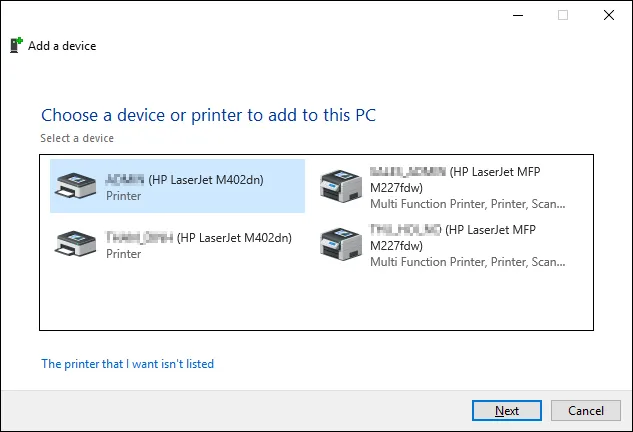Click the "Add a device" window title text
This screenshot has height=432, width=633.
(x=62, y=46)
